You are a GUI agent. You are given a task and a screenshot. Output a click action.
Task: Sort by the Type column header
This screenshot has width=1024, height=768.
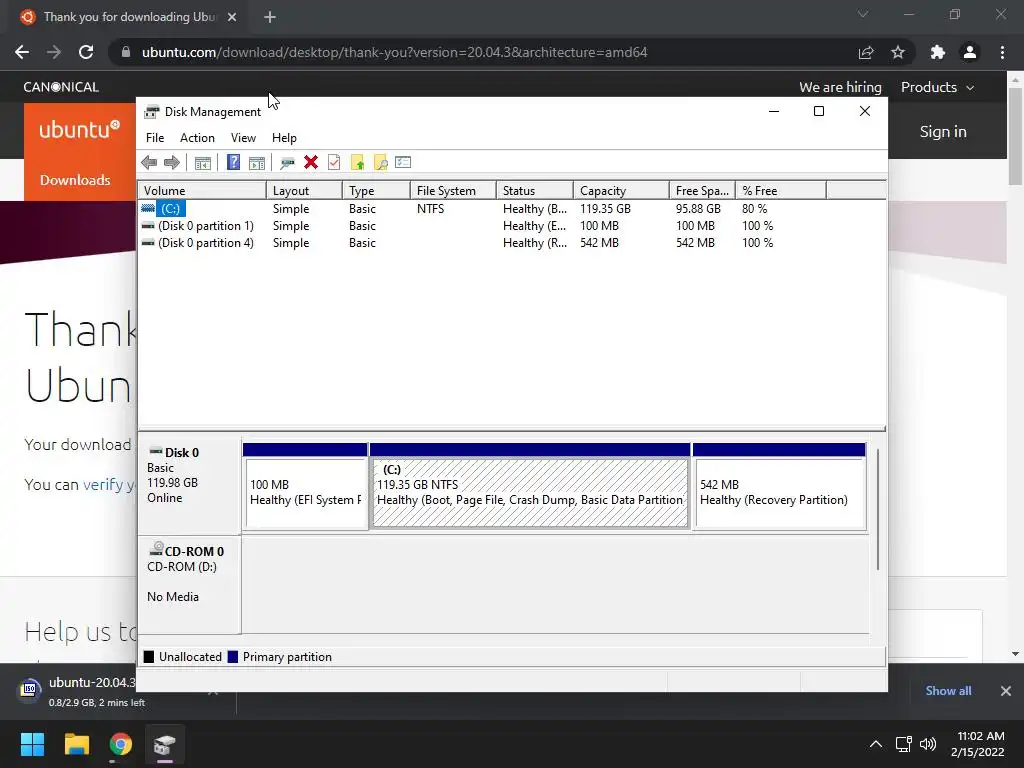pyautogui.click(x=376, y=191)
